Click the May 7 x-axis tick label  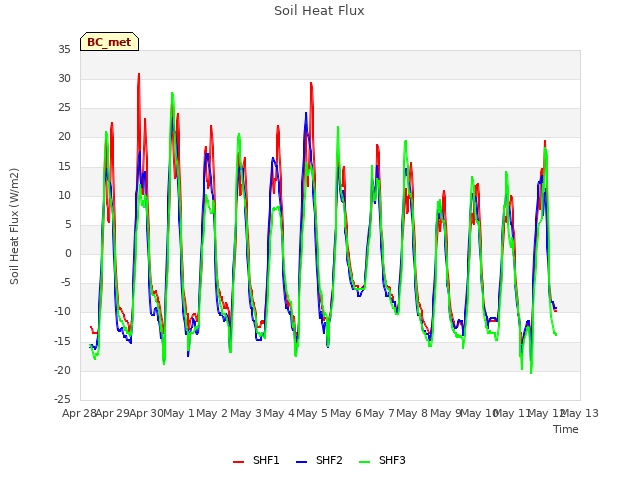(379, 413)
